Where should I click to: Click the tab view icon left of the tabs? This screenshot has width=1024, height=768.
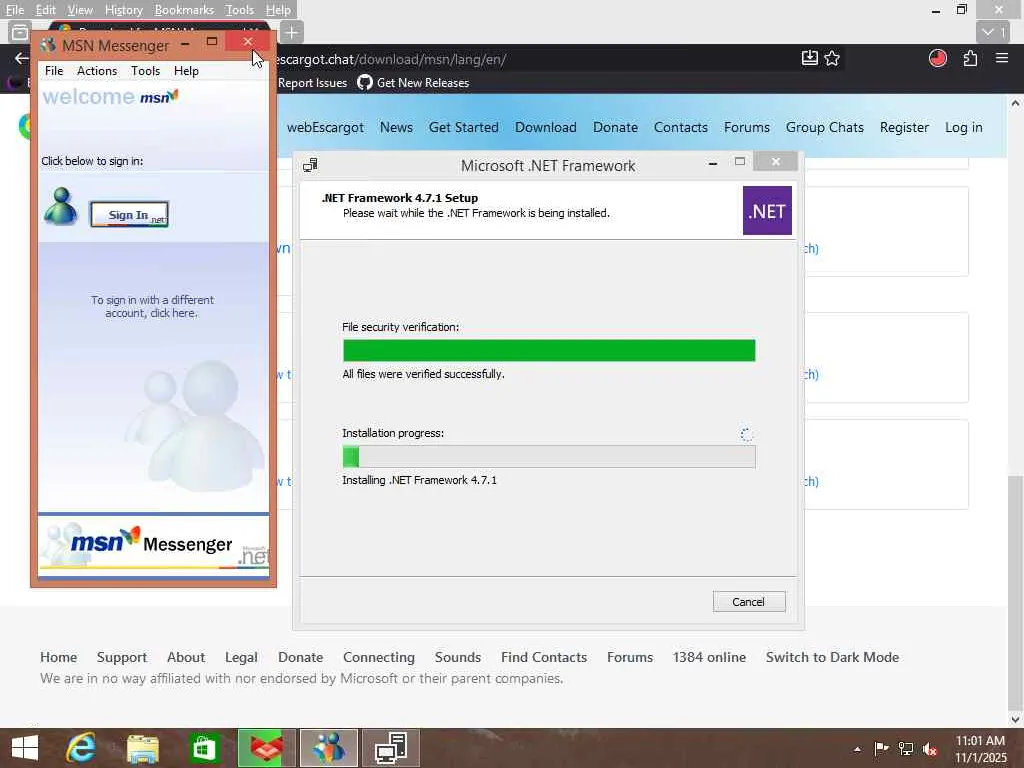[20, 31]
